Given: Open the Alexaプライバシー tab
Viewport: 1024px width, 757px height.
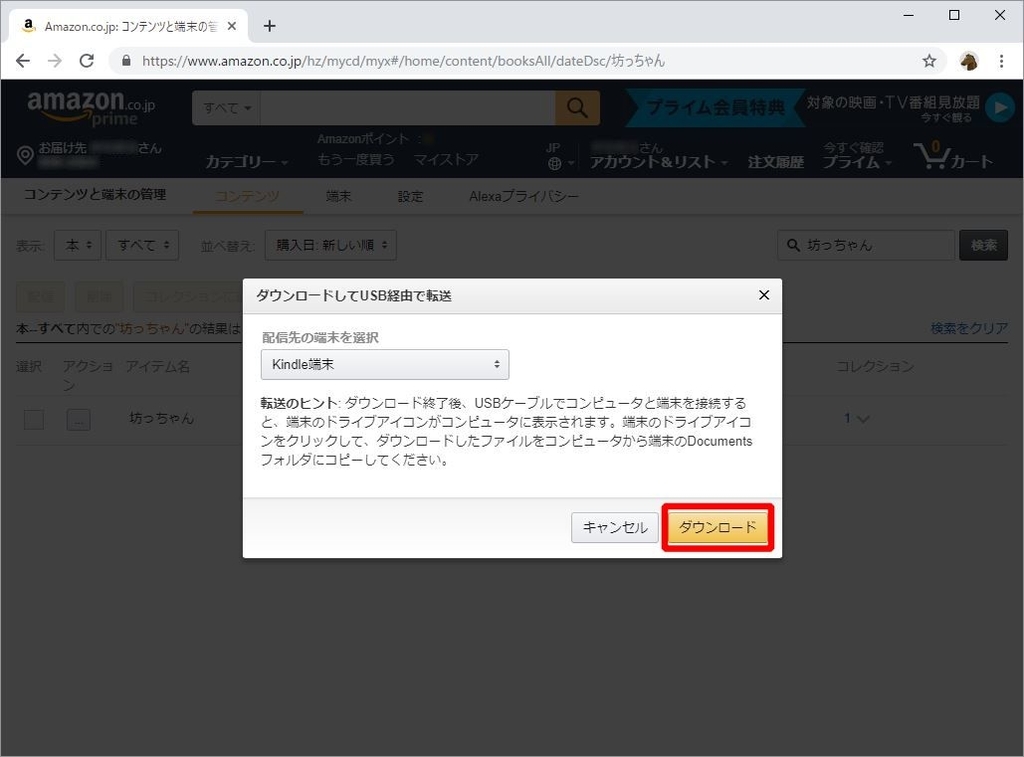Looking at the screenshot, I should pyautogui.click(x=524, y=197).
